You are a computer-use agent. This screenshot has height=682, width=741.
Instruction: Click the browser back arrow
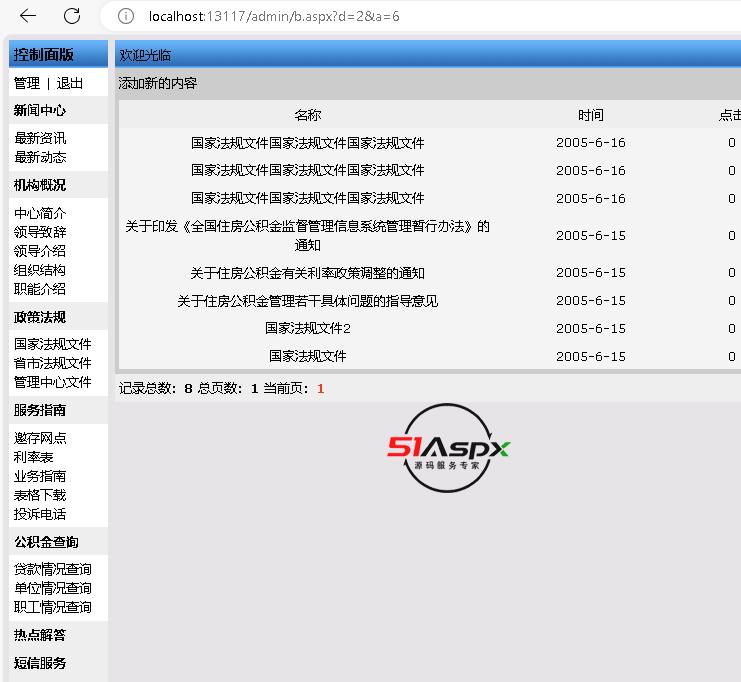point(28,16)
